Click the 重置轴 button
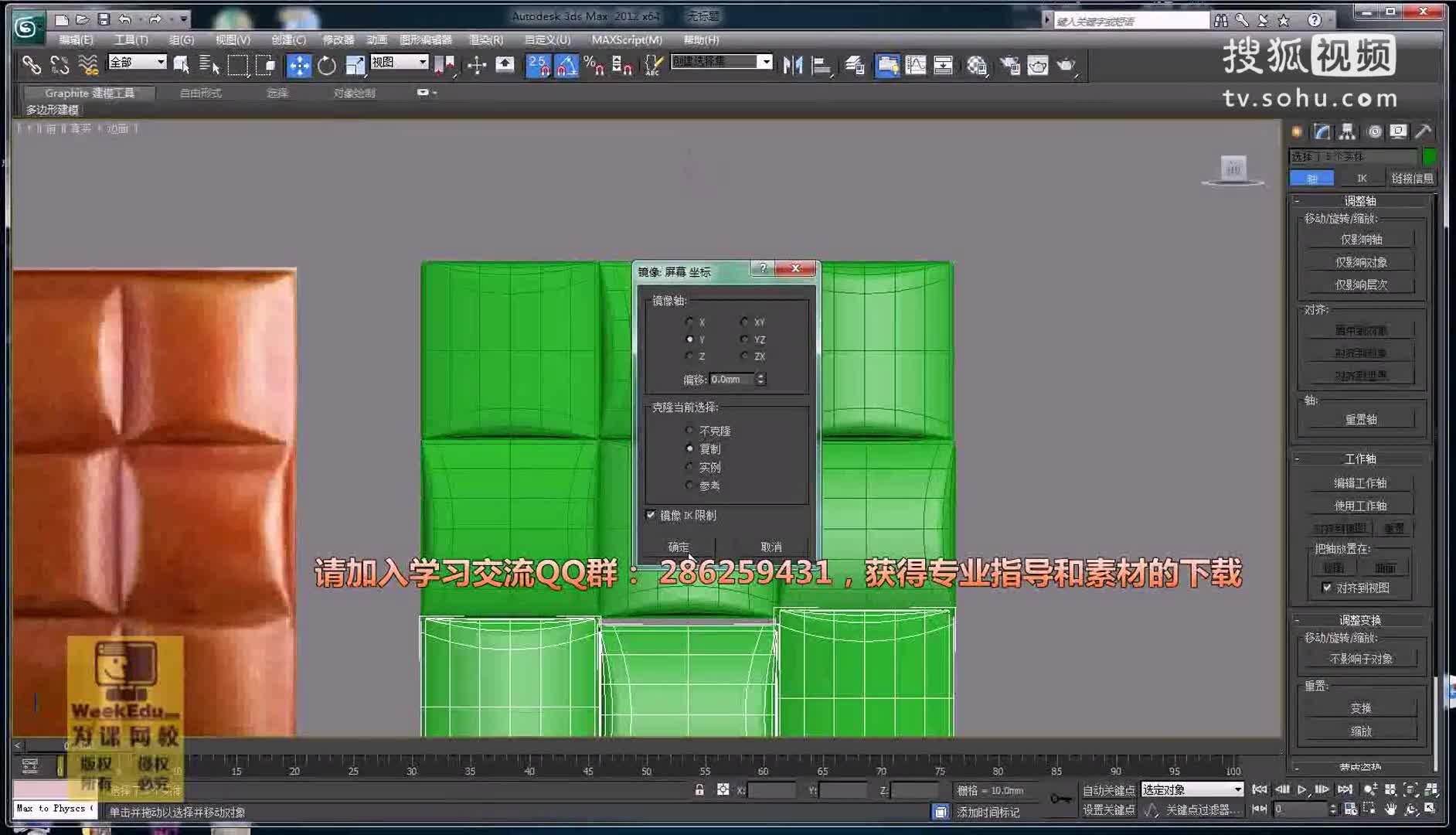 (x=1362, y=418)
